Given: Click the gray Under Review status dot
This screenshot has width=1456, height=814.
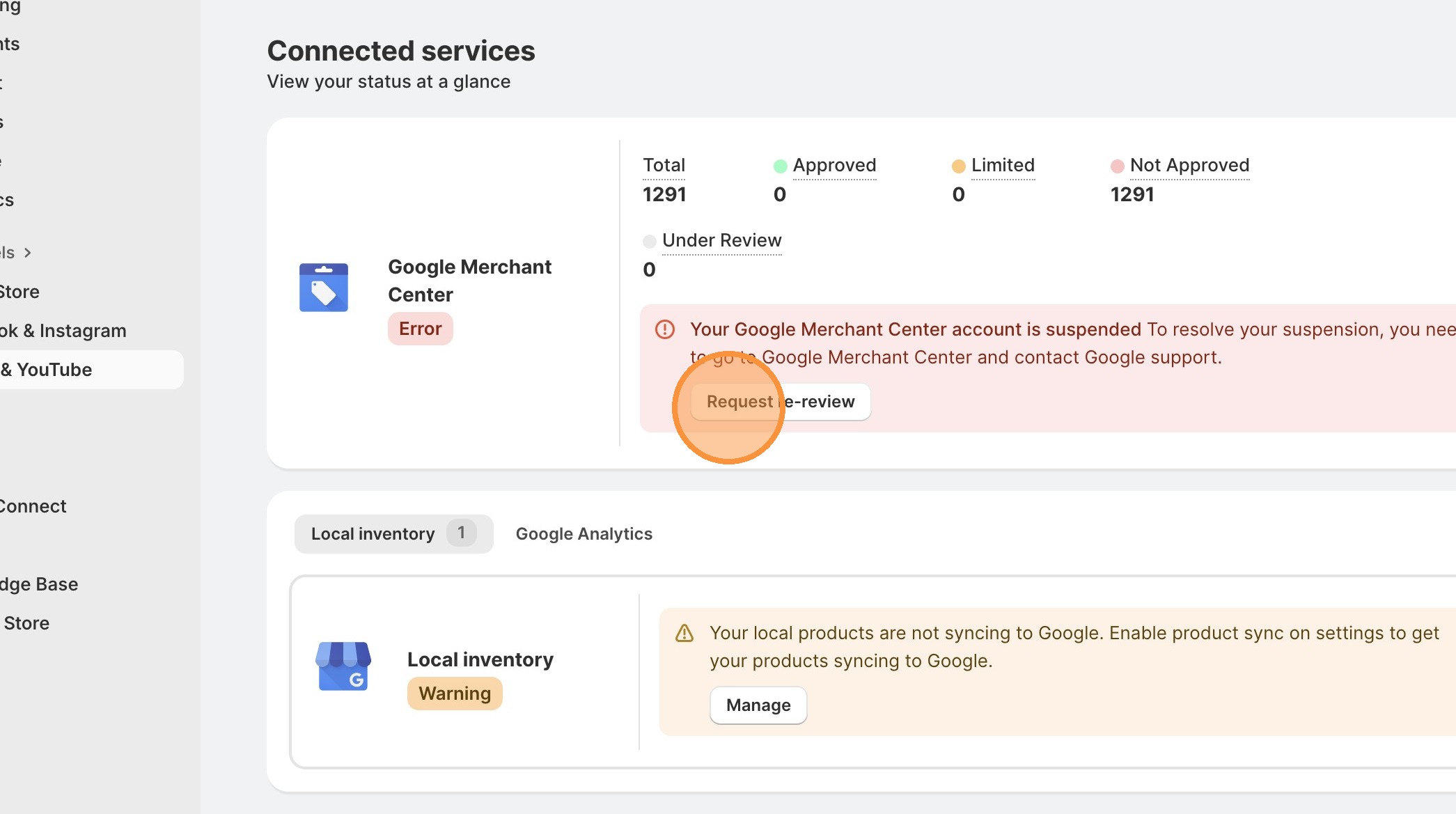Looking at the screenshot, I should [x=649, y=241].
